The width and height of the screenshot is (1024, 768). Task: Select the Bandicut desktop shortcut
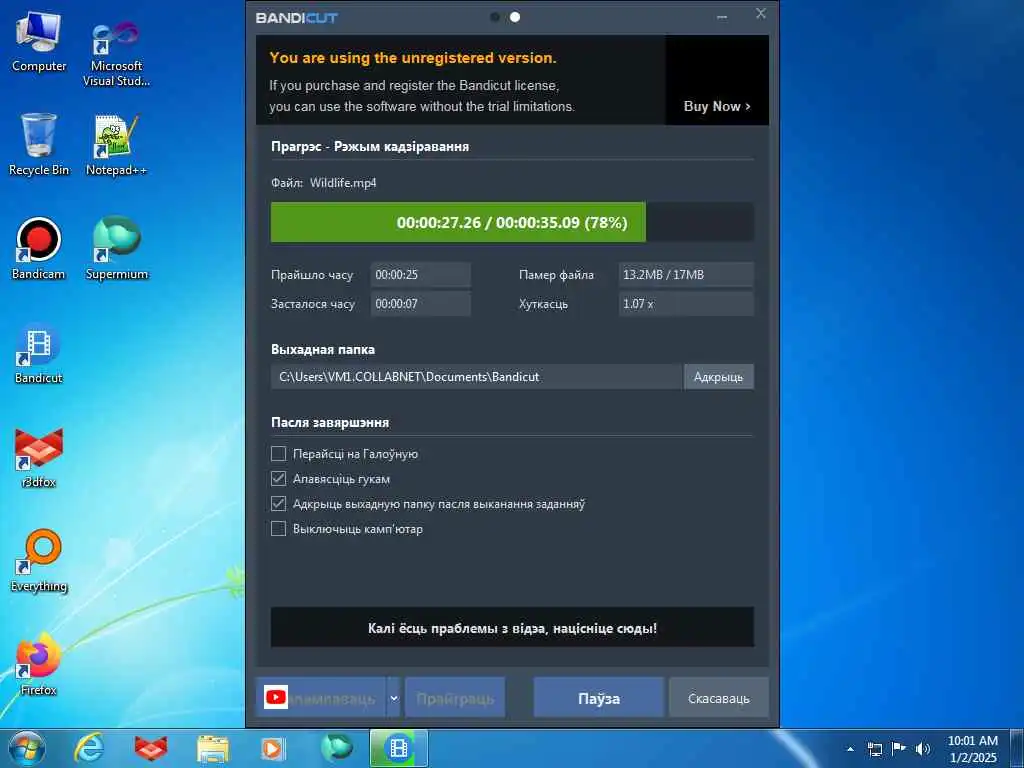(39, 353)
